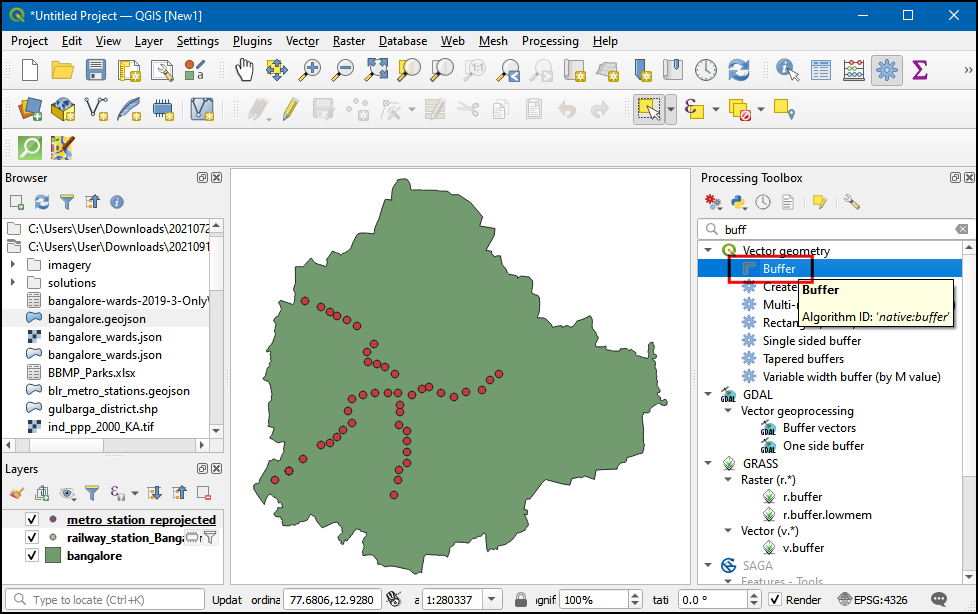
Task: Disable Render in the status bar
Action: pyautogui.click(x=777, y=599)
